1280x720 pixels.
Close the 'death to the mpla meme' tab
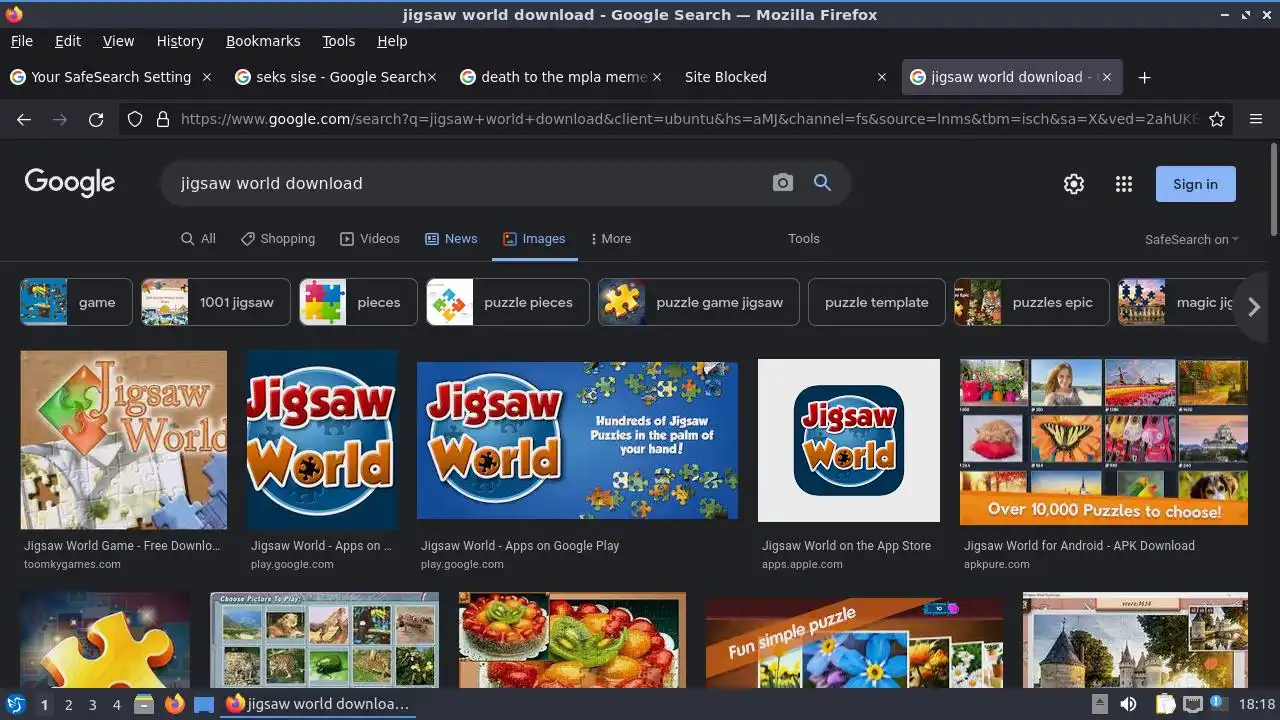point(657,77)
